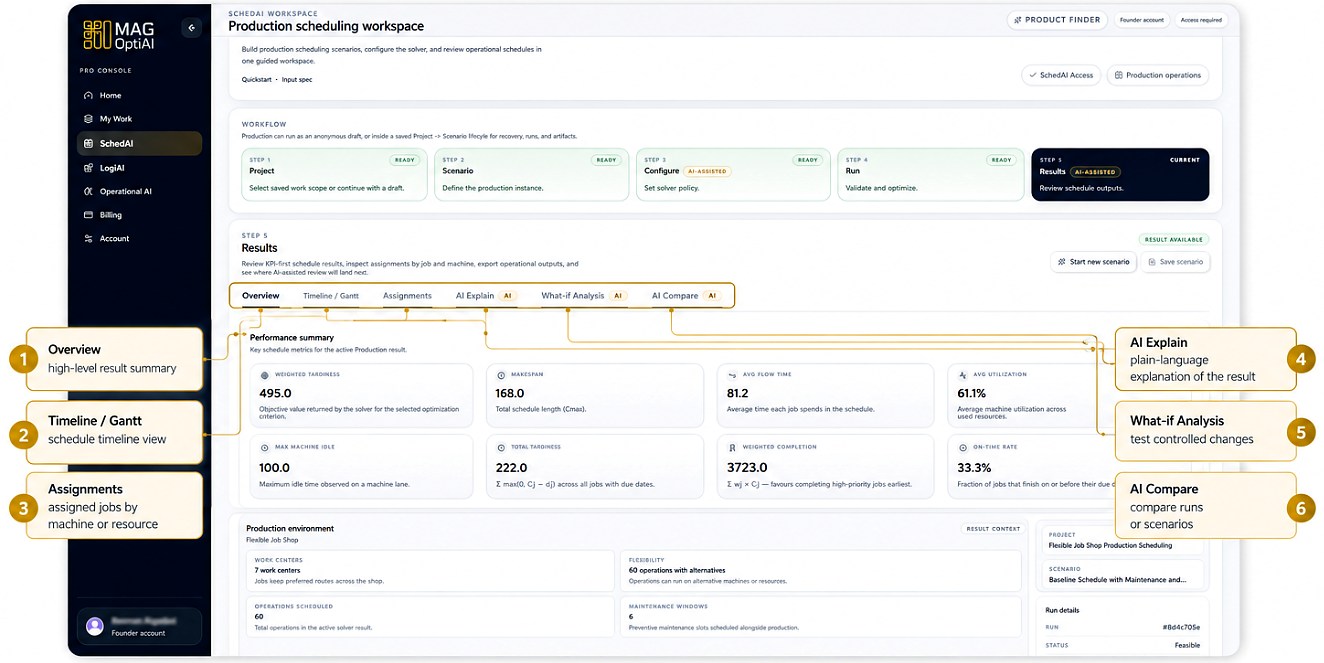Click the Total Tardiness icon
Viewport: 1324px width, 663px height.
pos(501,448)
